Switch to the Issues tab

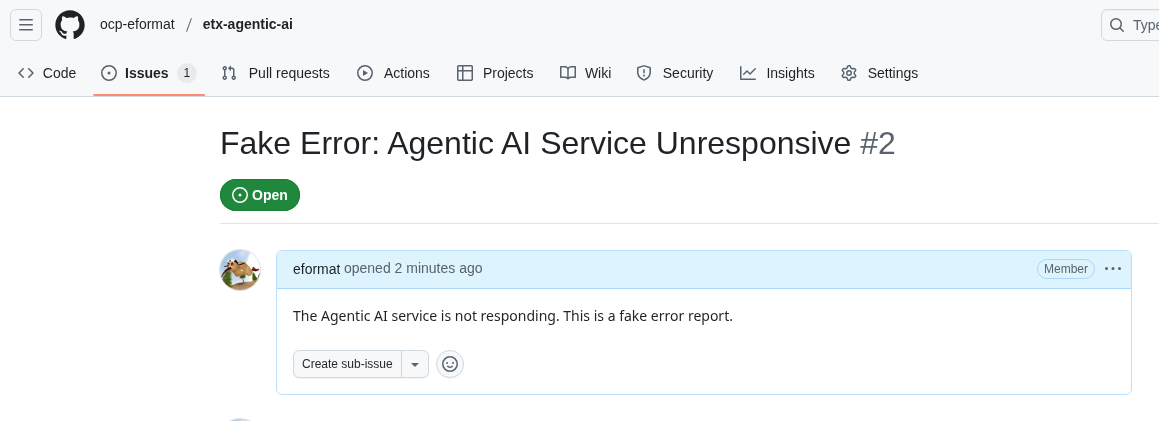point(149,73)
